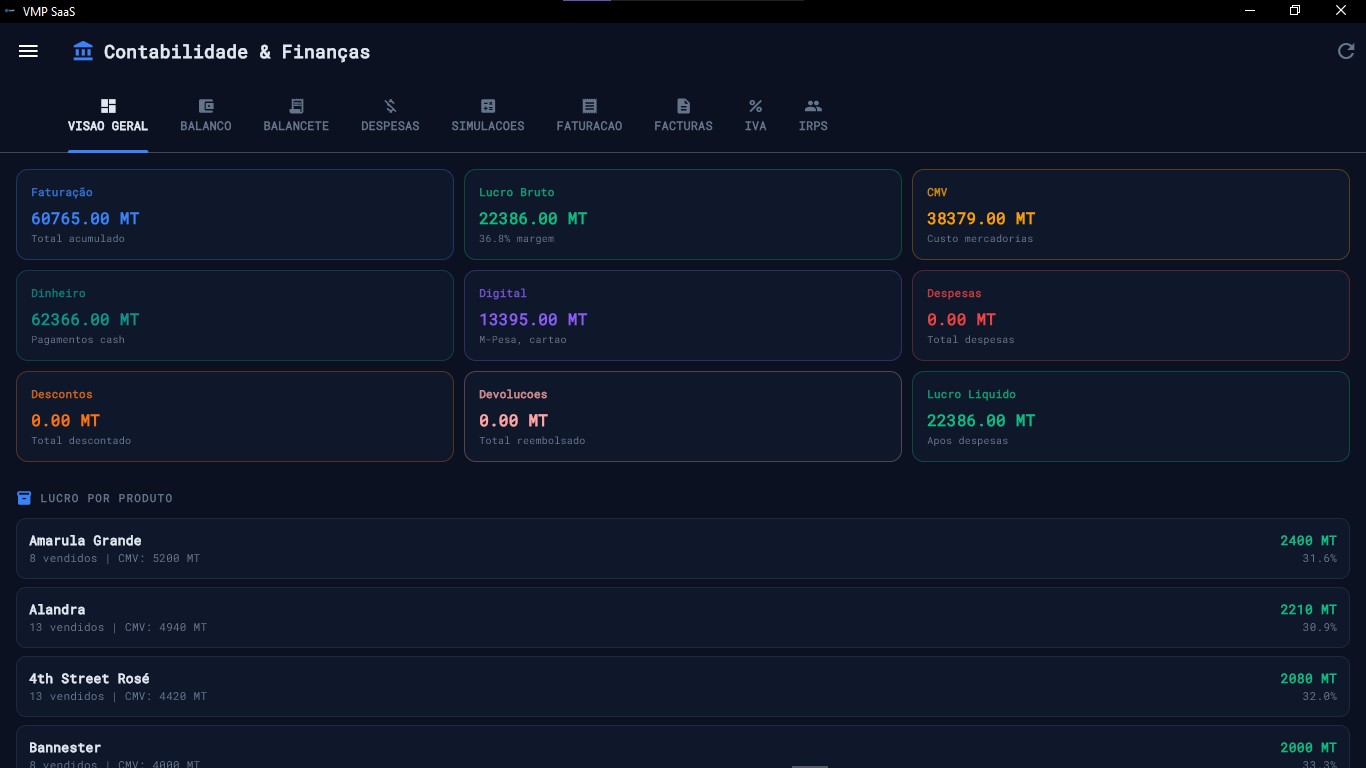Select the Bannester product row

[x=683, y=746]
